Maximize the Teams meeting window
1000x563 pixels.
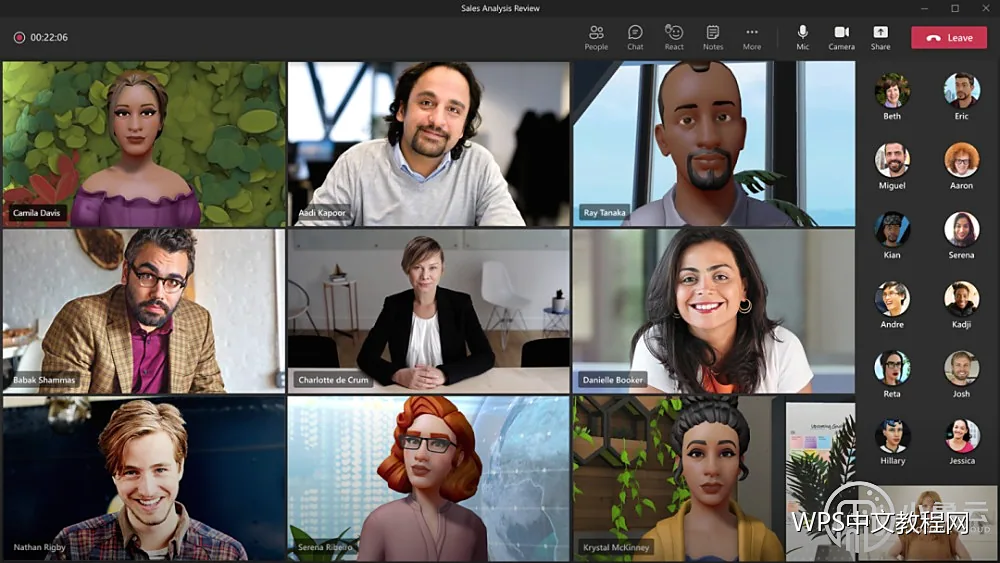coord(955,8)
